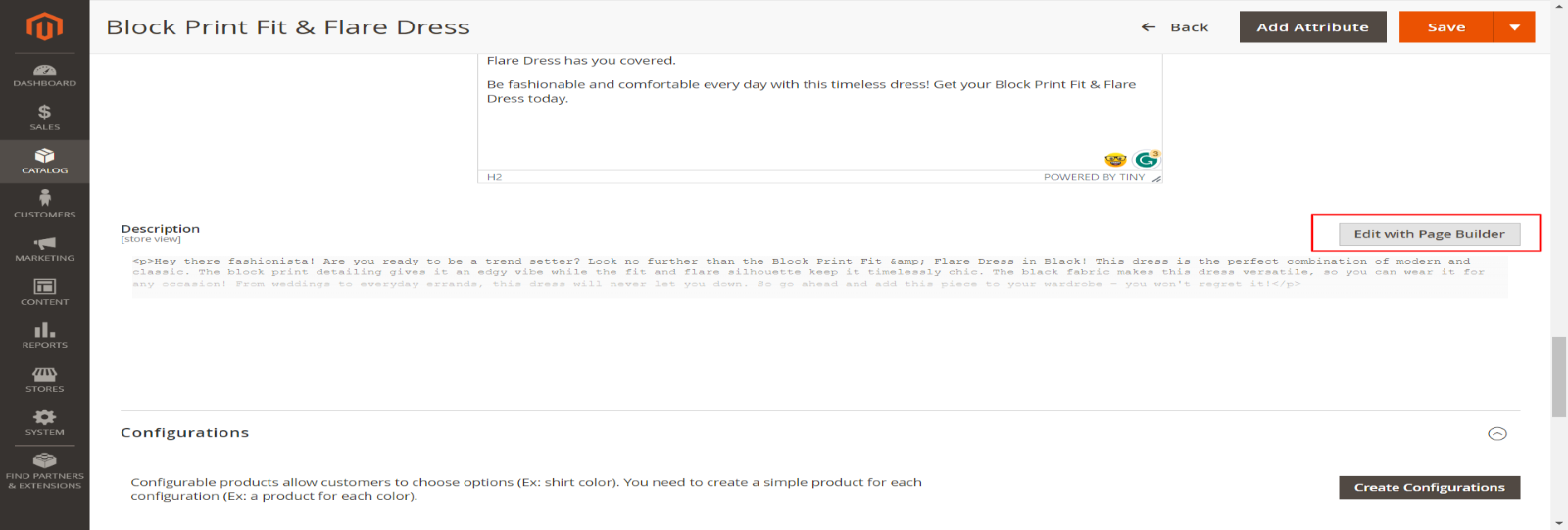Collapse the Configurations section
The height and width of the screenshot is (530, 1568).
(x=1496, y=433)
